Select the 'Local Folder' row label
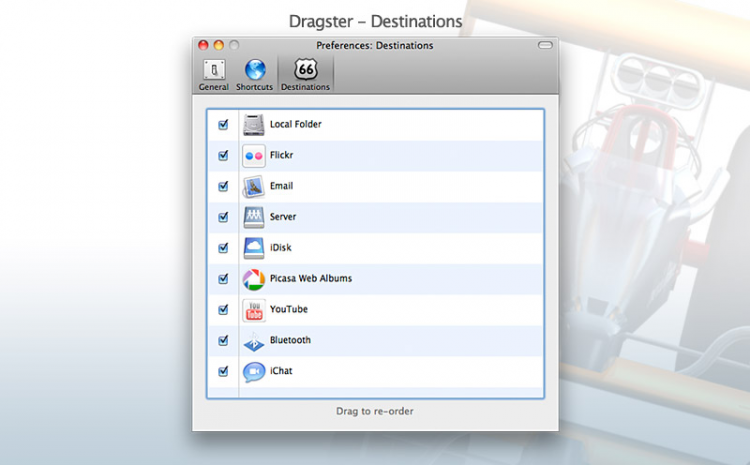This screenshot has height=465, width=750. click(296, 124)
